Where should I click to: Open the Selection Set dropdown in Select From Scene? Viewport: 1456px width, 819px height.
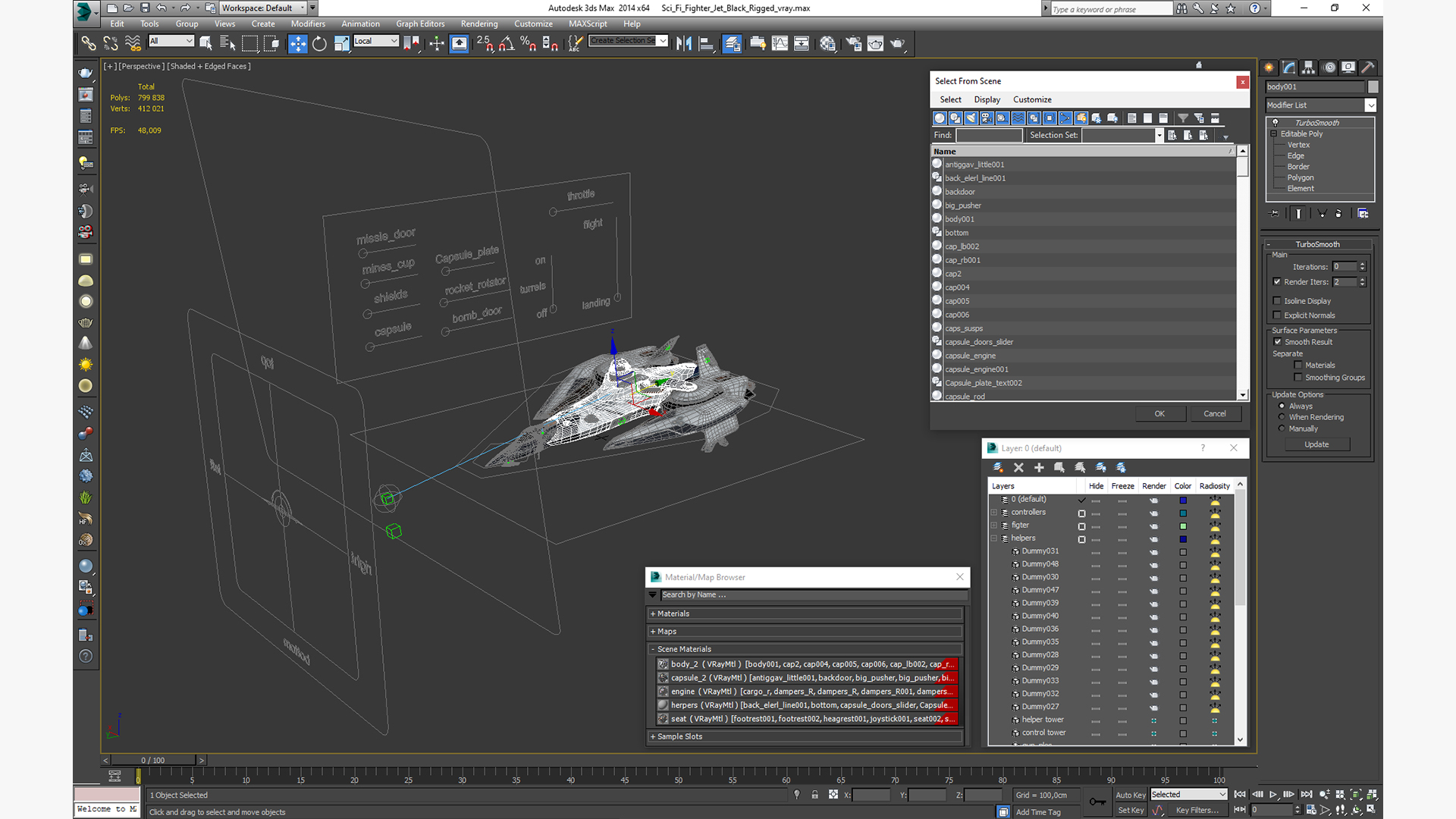(x=1159, y=135)
